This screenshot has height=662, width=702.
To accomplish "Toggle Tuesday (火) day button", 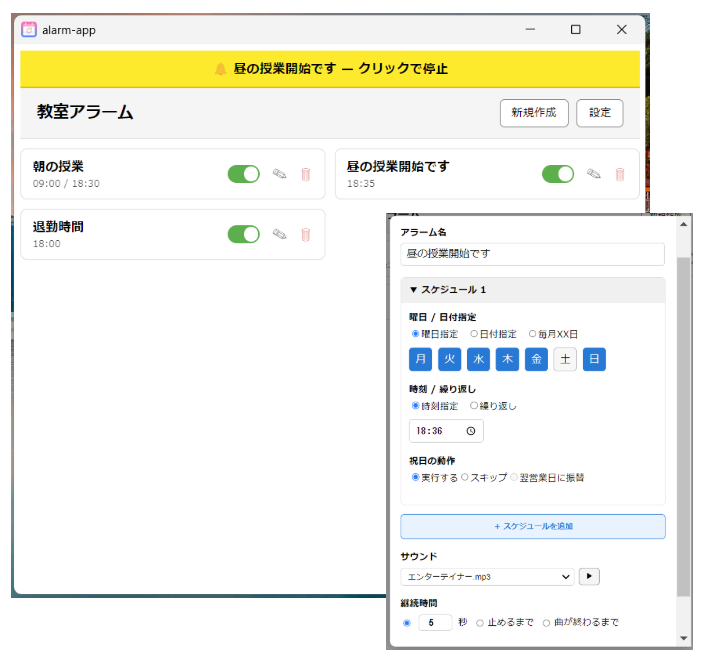I will point(449,359).
